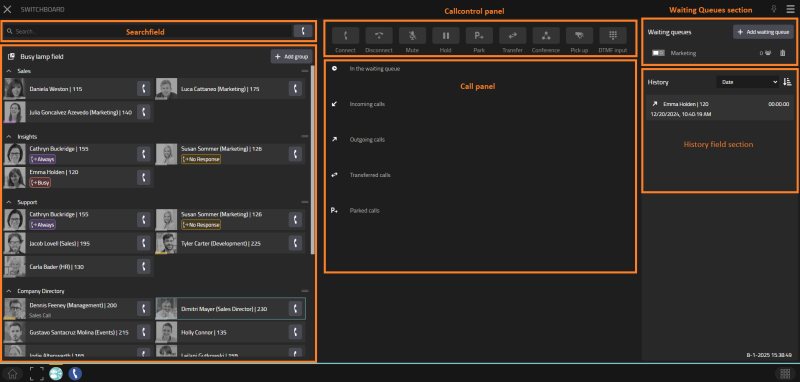
Task: Click the Park call icon
Action: (x=479, y=36)
